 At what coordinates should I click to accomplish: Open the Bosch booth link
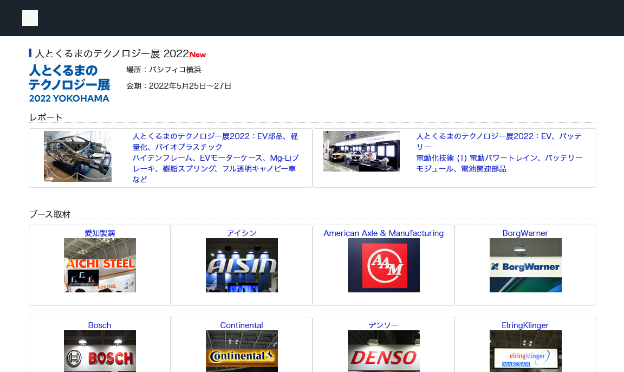[x=99, y=325]
